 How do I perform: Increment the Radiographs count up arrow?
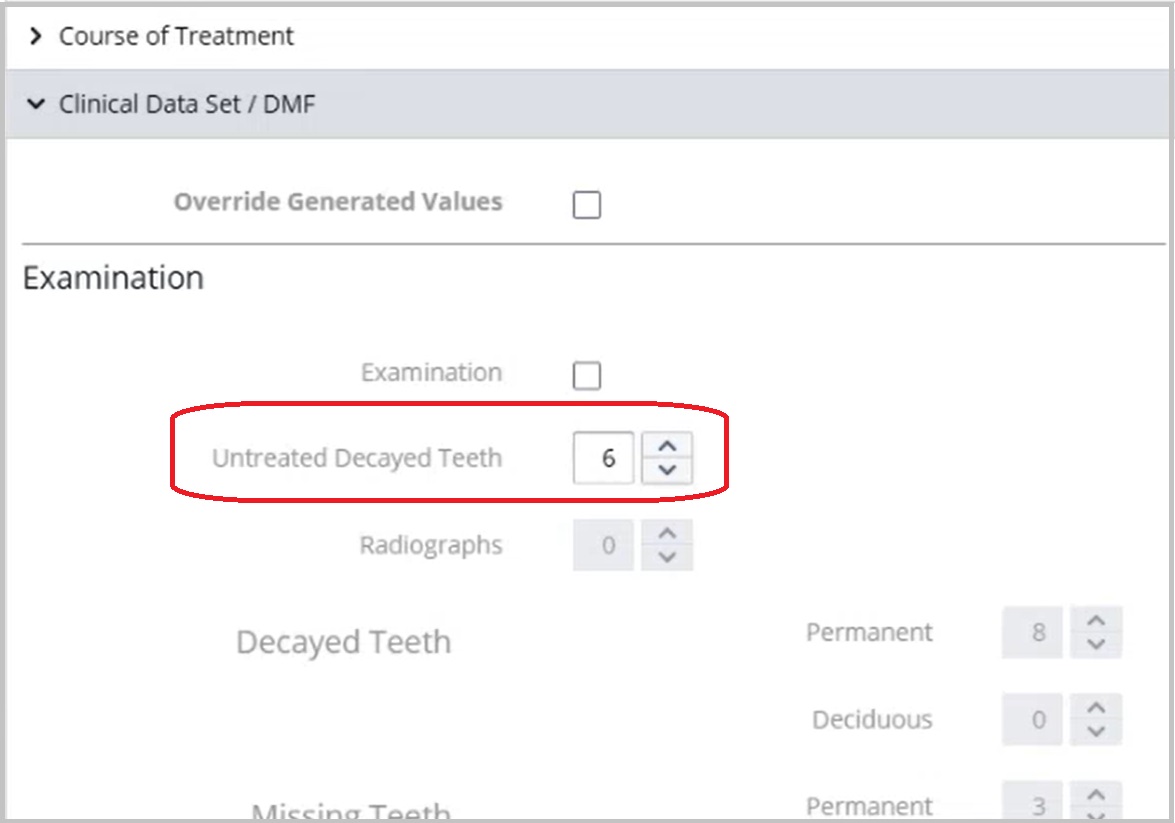667,533
